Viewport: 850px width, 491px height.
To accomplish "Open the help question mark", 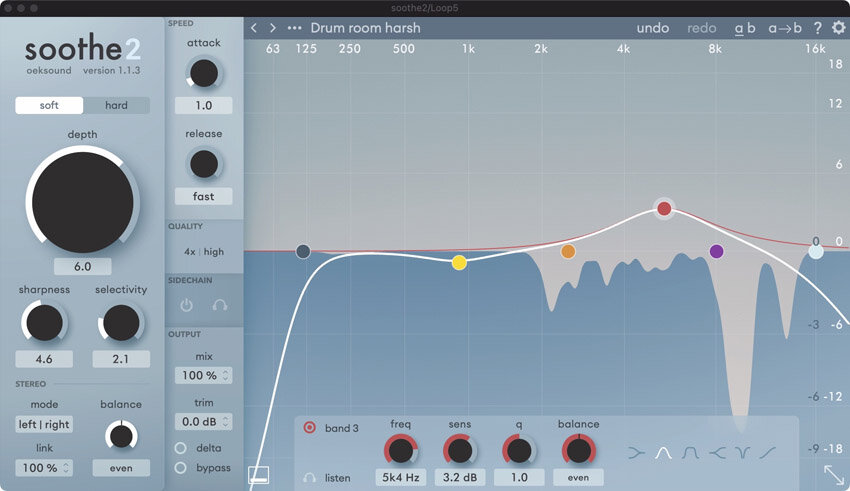I will [817, 28].
